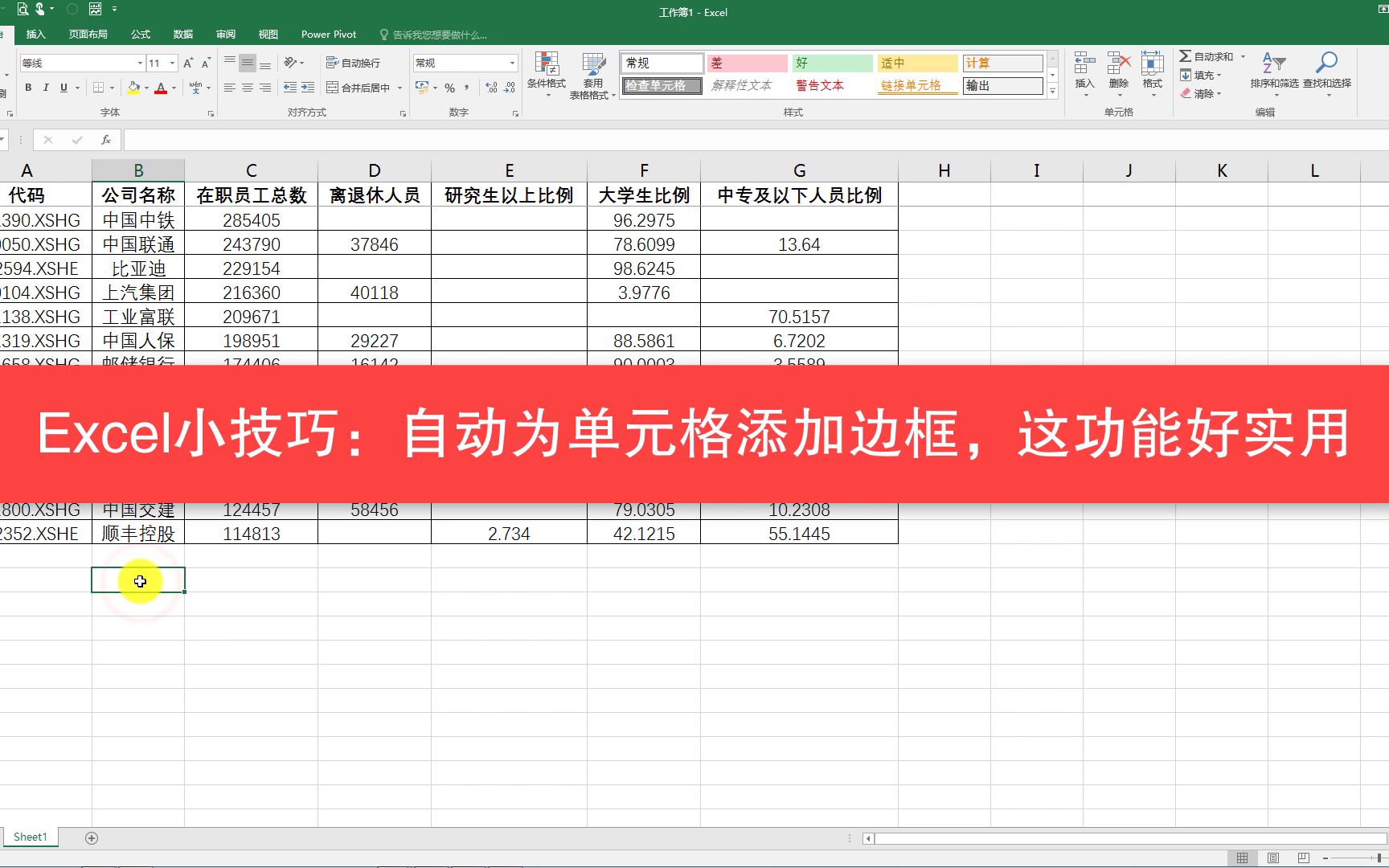Apply accounting number format icon
Viewport: 1389px width, 868px height.
point(422,88)
